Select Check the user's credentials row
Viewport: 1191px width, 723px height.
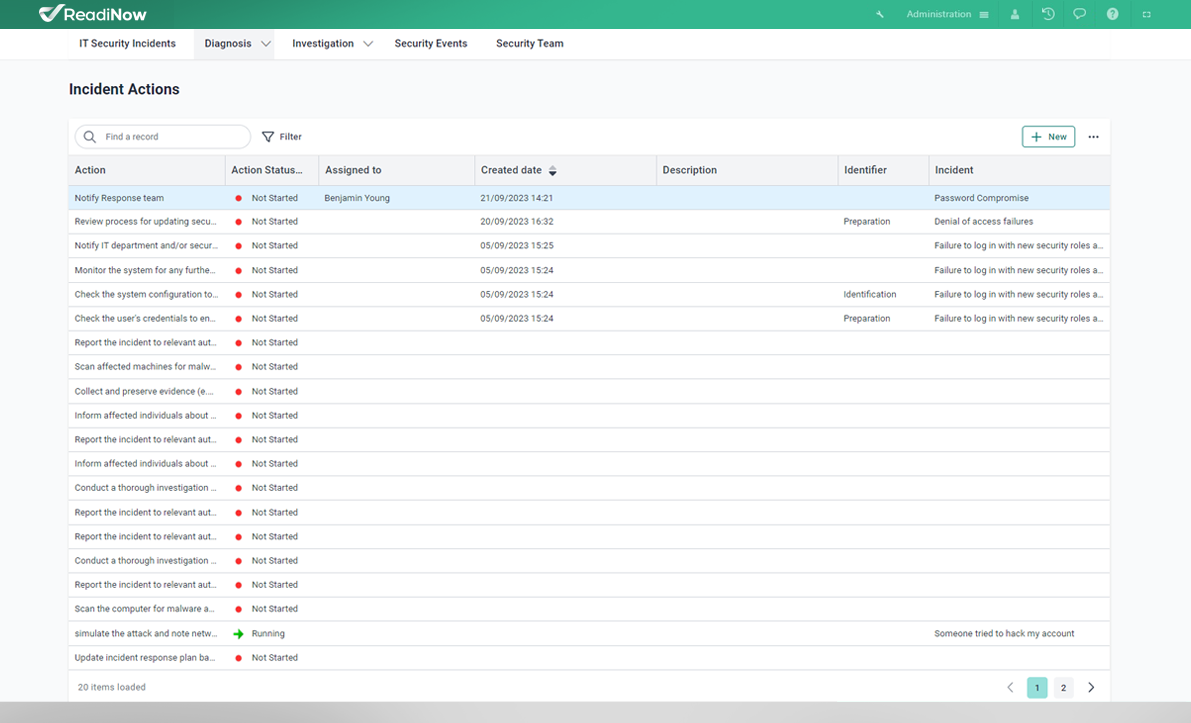[589, 319]
